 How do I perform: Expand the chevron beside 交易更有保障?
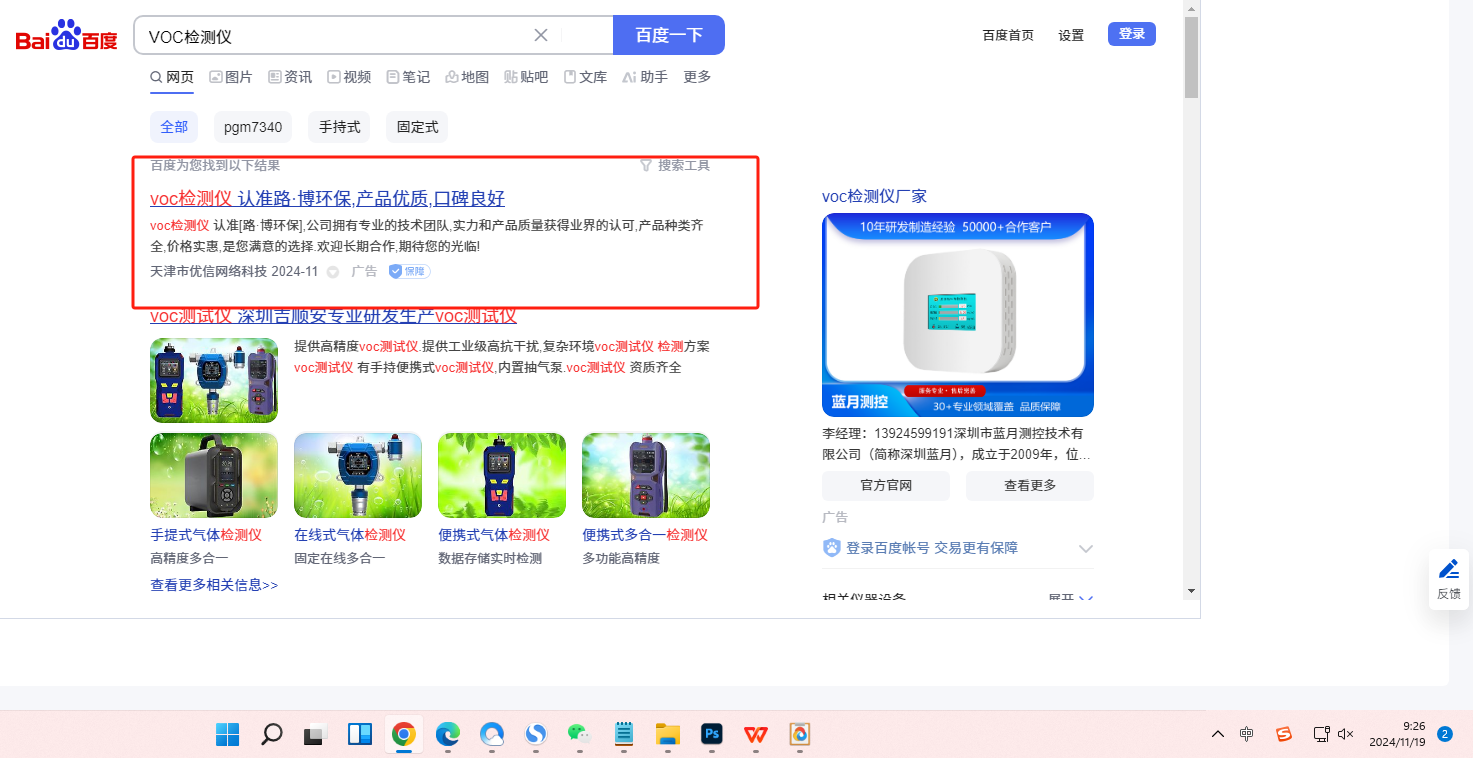pyautogui.click(x=1086, y=549)
